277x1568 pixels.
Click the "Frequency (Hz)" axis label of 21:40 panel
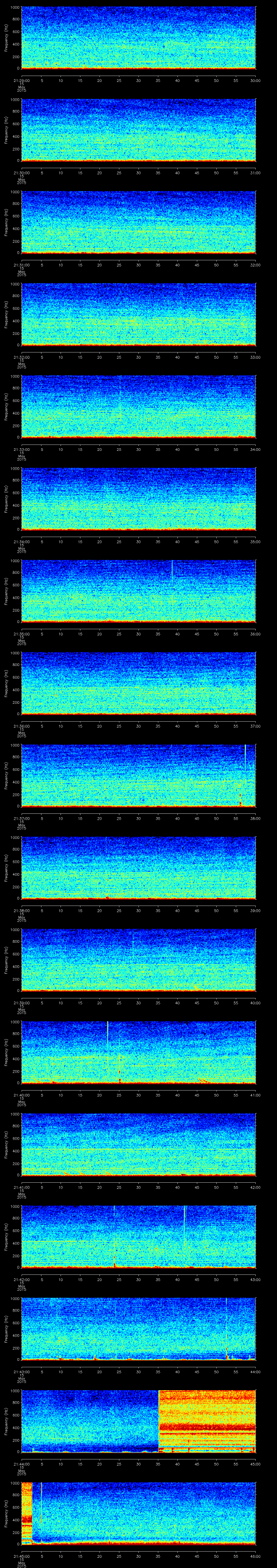[x=6, y=1052]
